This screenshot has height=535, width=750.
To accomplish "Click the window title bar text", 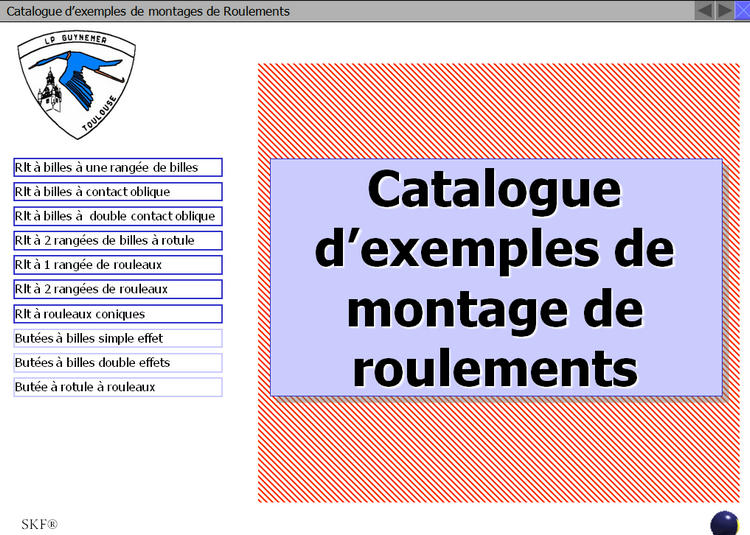I will [x=148, y=11].
